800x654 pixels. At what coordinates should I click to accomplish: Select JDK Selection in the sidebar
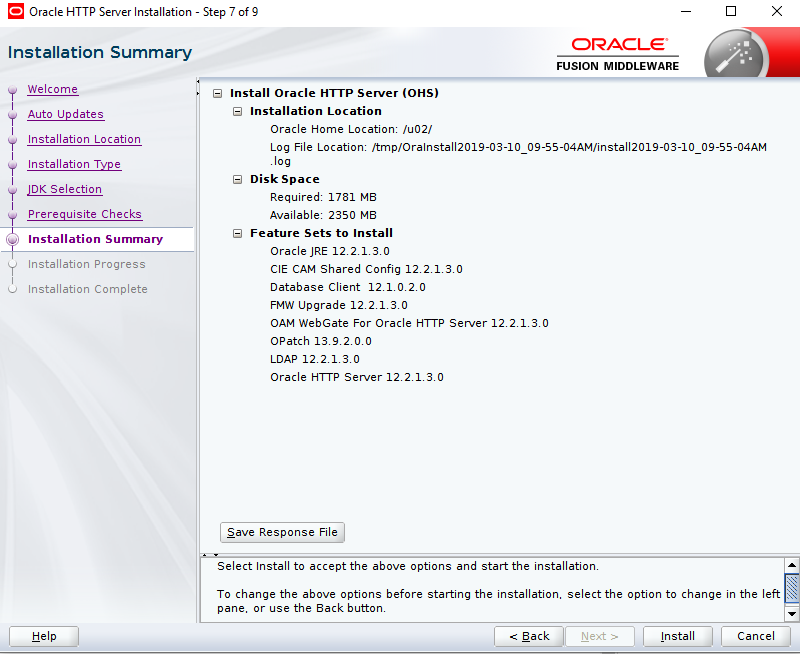point(64,189)
